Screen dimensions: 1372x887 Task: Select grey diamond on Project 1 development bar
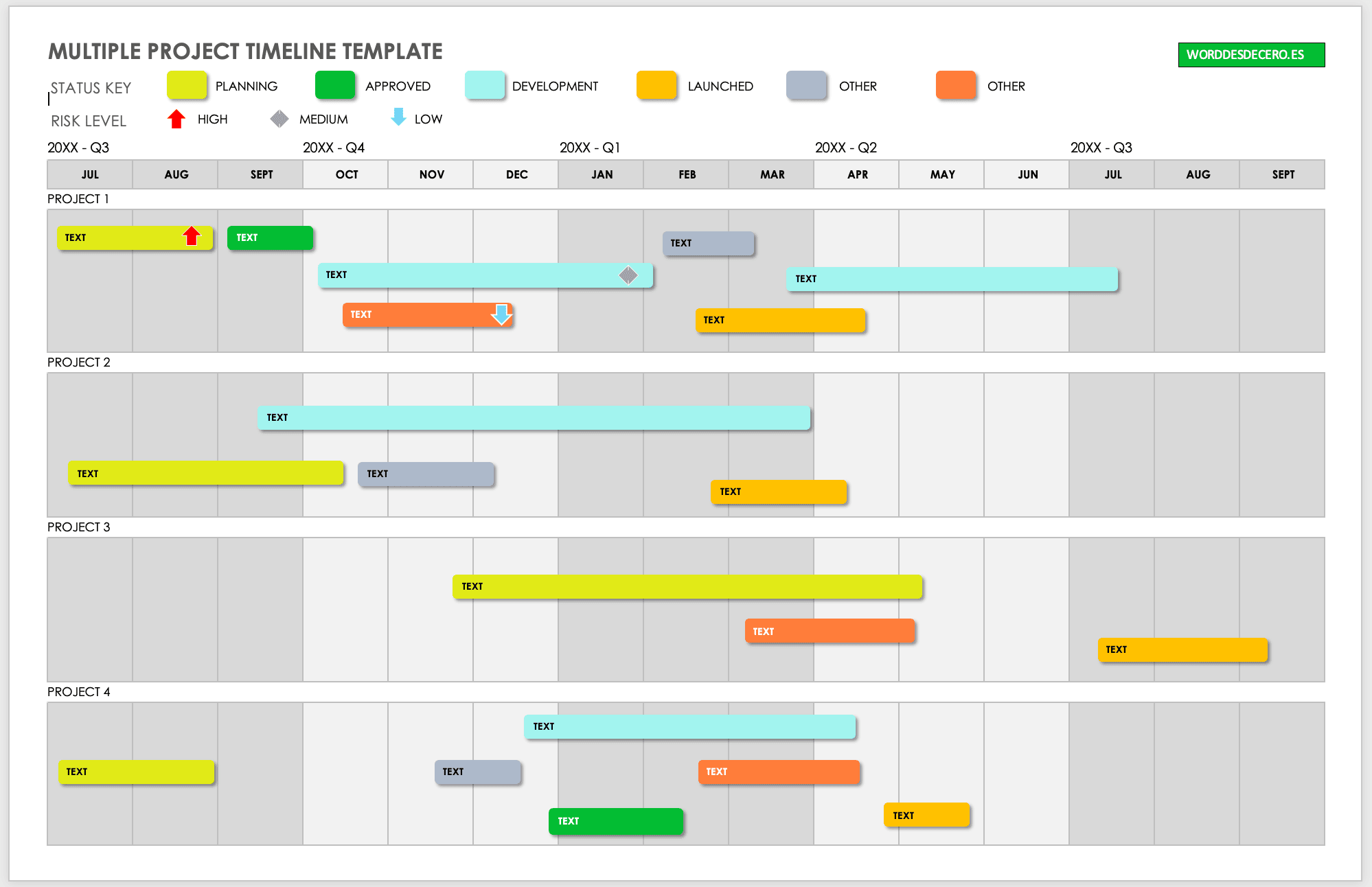(x=628, y=275)
